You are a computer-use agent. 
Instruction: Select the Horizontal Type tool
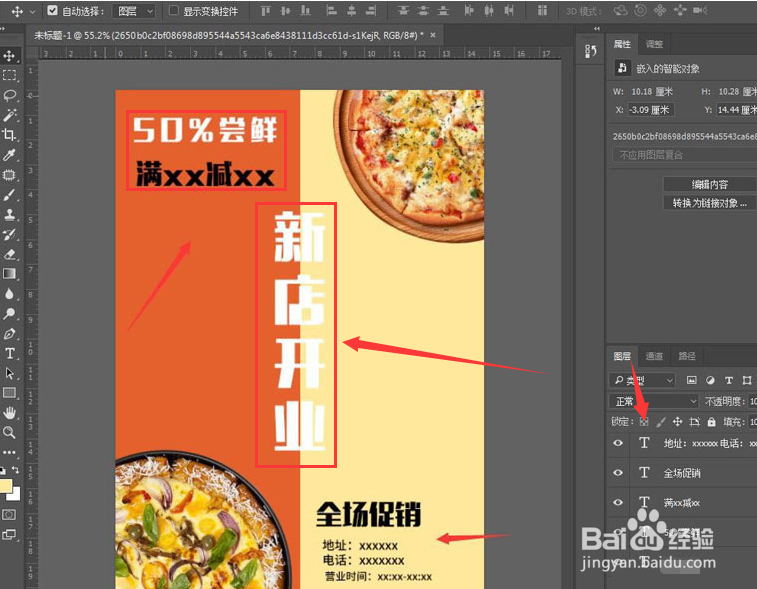pos(9,353)
